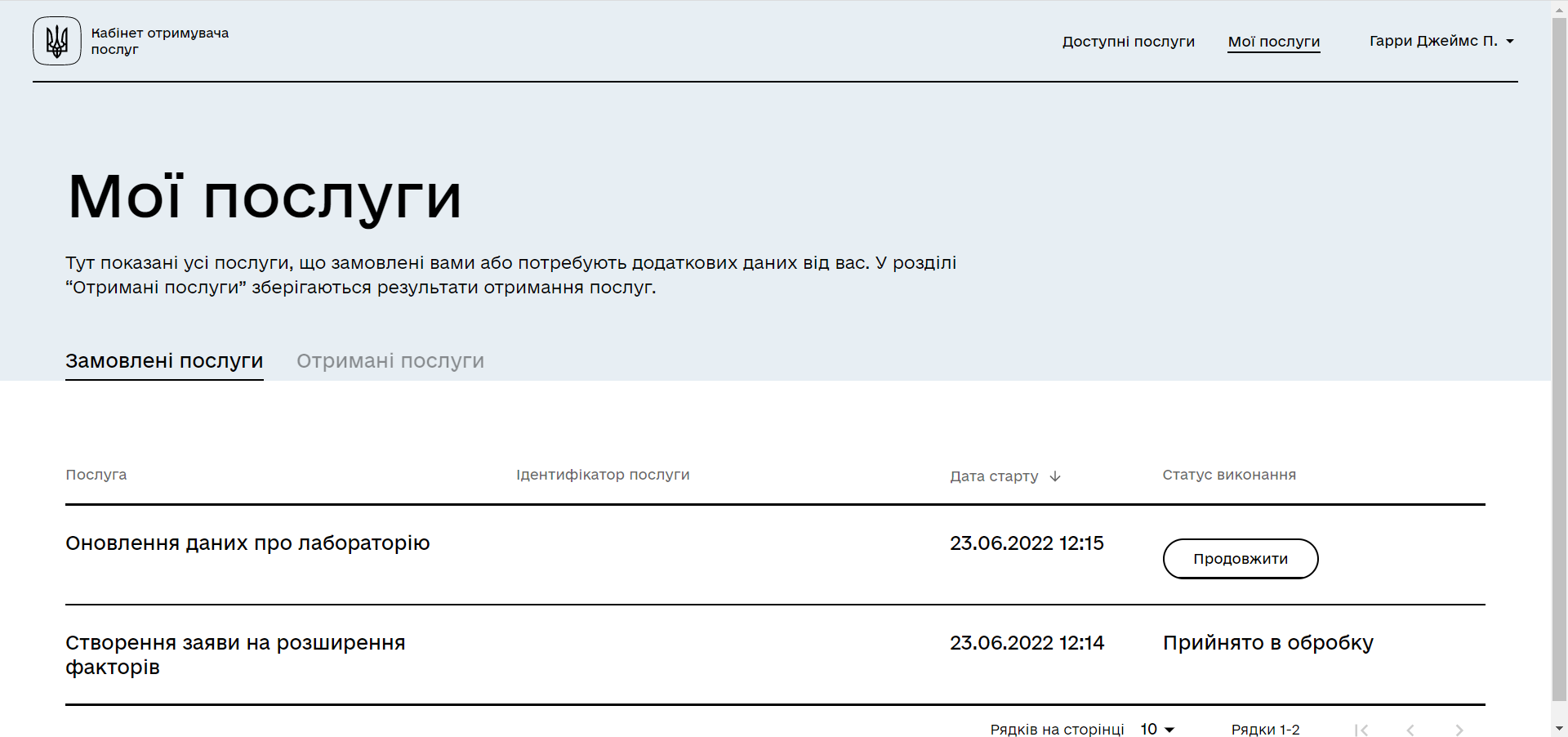This screenshot has height=737, width=1568.
Task: Sort by the Дата старту column header
Action: point(994,476)
